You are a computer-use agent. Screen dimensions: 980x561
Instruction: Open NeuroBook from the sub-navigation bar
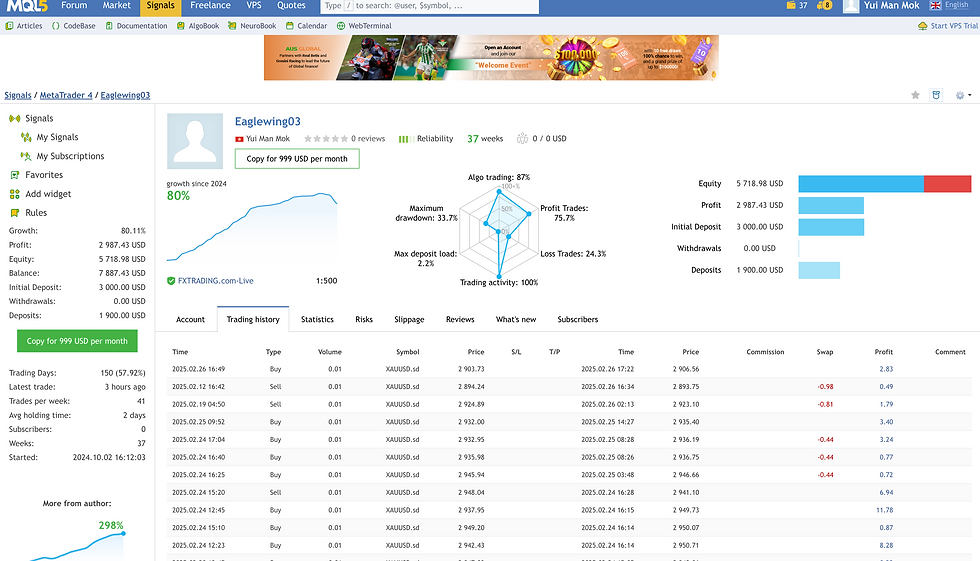[x=252, y=26]
